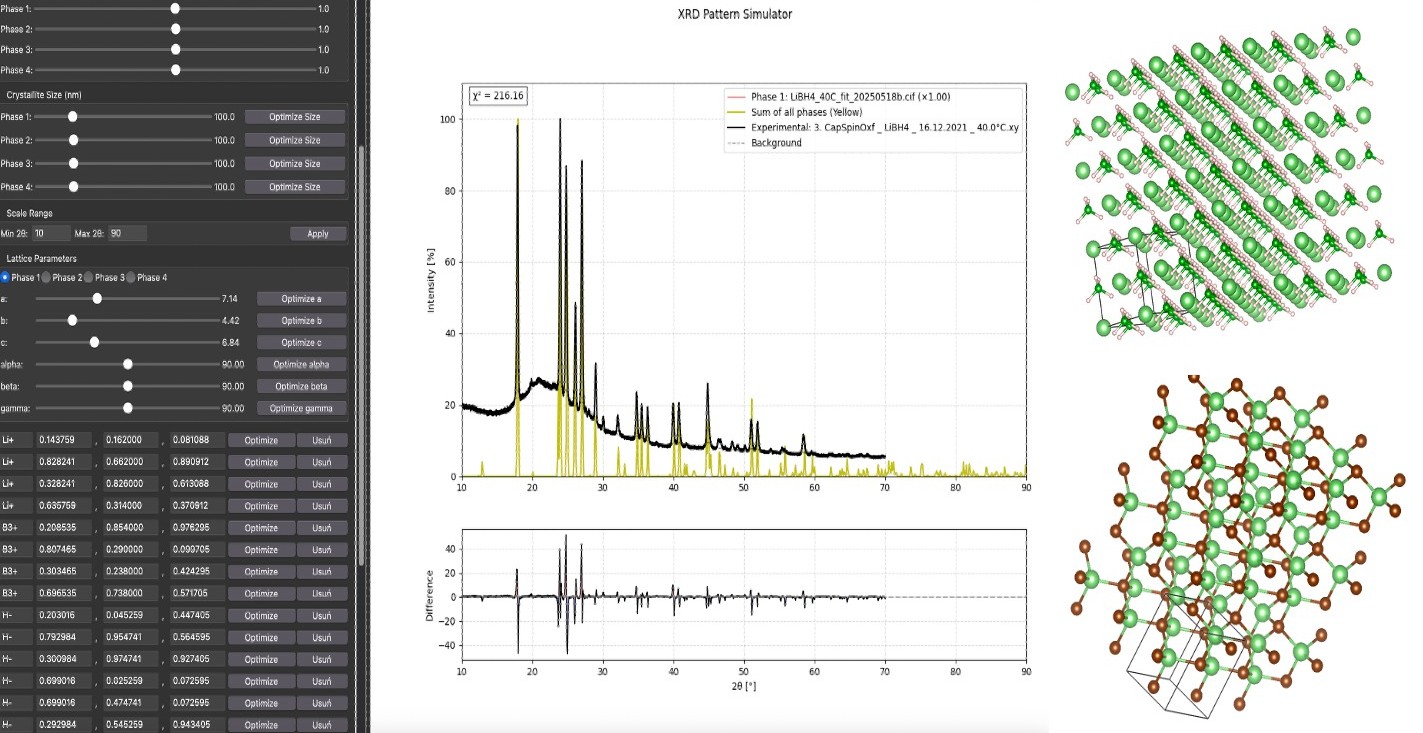This screenshot has width=1423, height=733.
Task: Click the Phase 1 slider valued 1.0
Action: tap(175, 8)
